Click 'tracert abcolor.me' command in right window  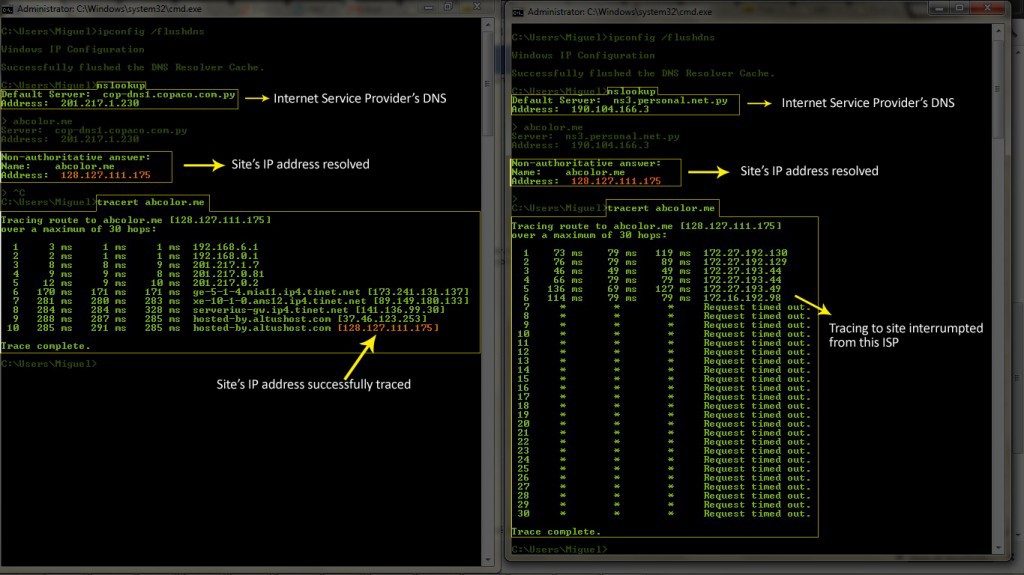pyautogui.click(x=662, y=208)
